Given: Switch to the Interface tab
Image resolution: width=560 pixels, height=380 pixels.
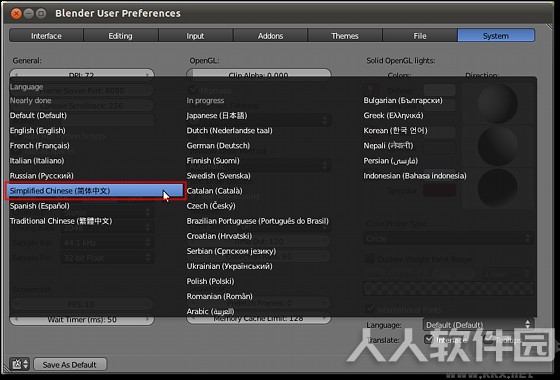Looking at the screenshot, I should [x=46, y=36].
